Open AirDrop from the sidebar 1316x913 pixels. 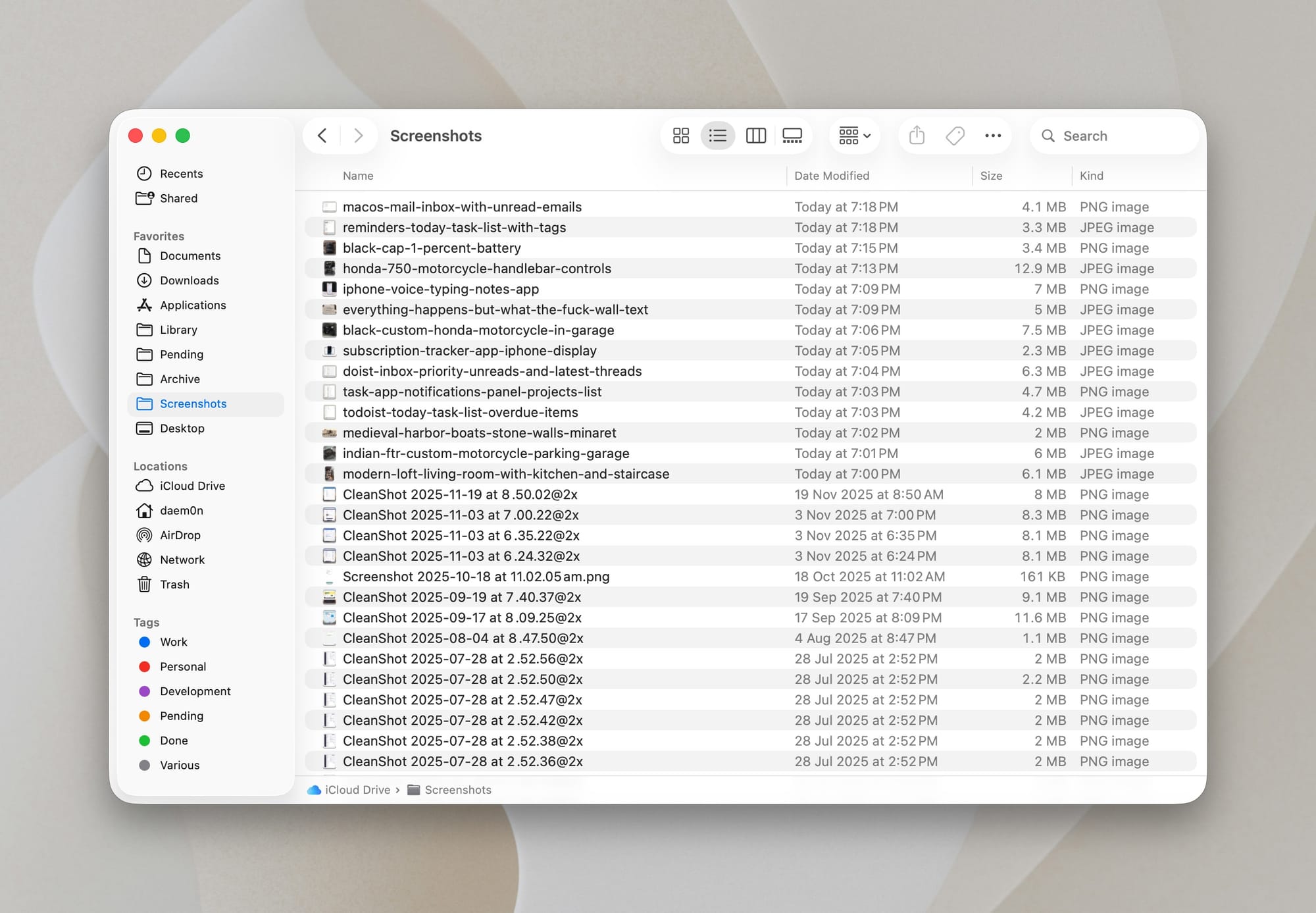(x=181, y=535)
